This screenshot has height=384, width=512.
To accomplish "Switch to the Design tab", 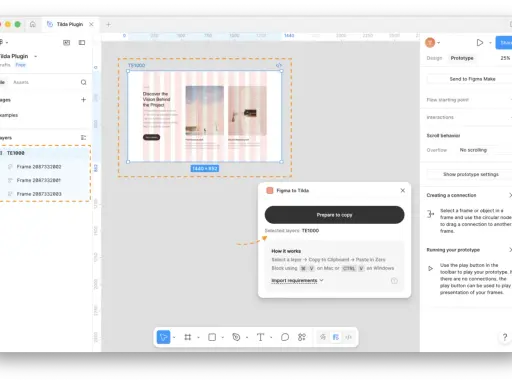I will pyautogui.click(x=434, y=58).
